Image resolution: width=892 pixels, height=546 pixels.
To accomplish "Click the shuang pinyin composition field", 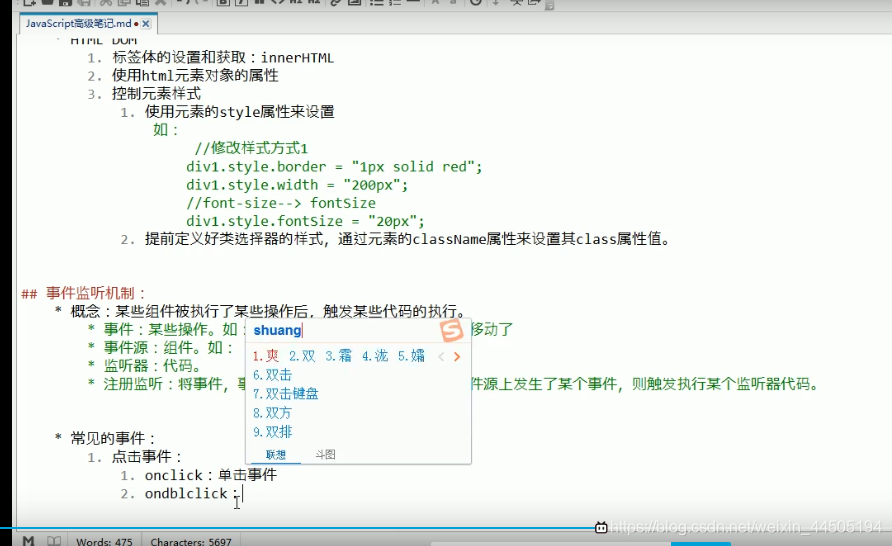I will tap(278, 330).
